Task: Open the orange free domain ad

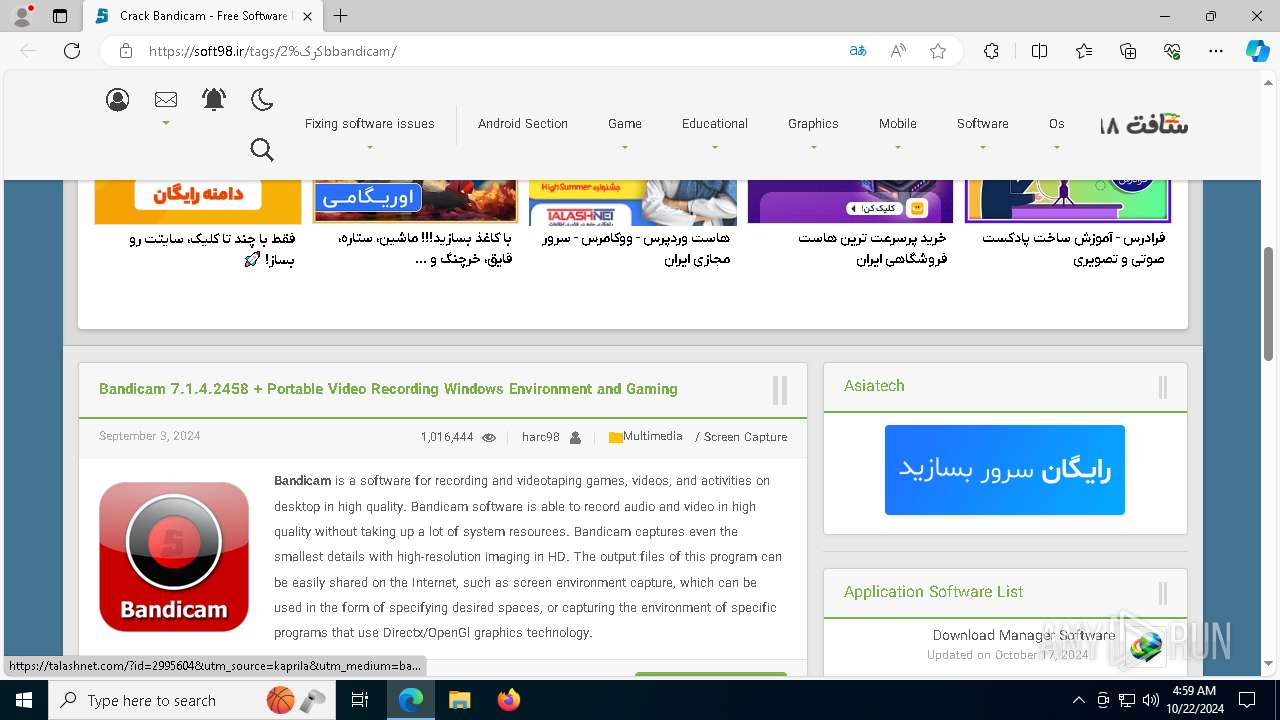Action: click(198, 203)
